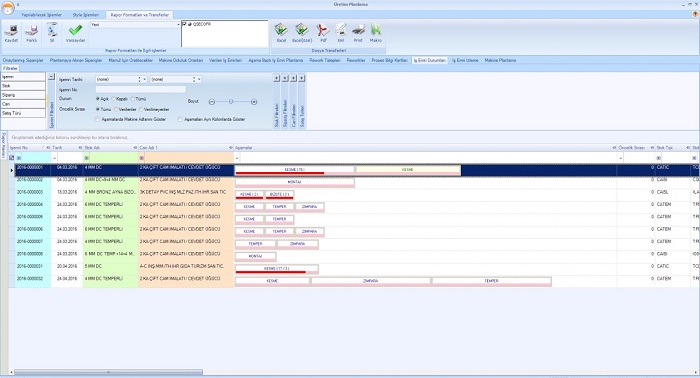Select the İşemri filter category
This screenshot has height=378, width=700.
click(x=23, y=77)
